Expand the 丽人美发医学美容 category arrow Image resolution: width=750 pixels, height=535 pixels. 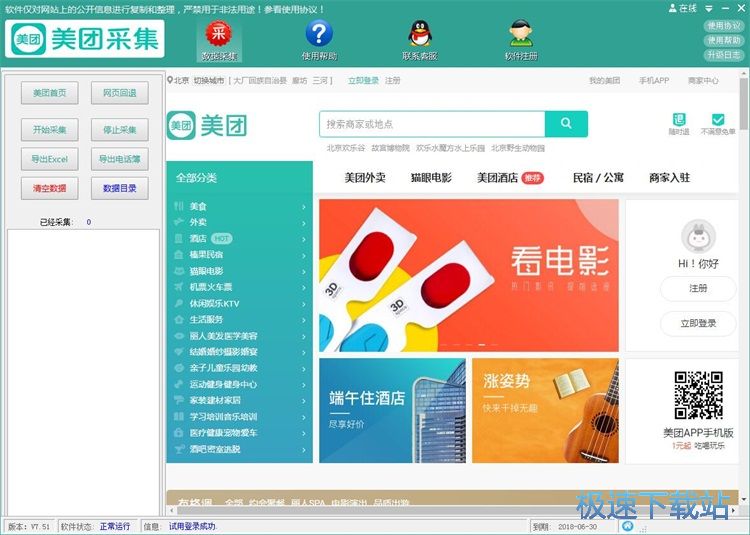pos(304,337)
